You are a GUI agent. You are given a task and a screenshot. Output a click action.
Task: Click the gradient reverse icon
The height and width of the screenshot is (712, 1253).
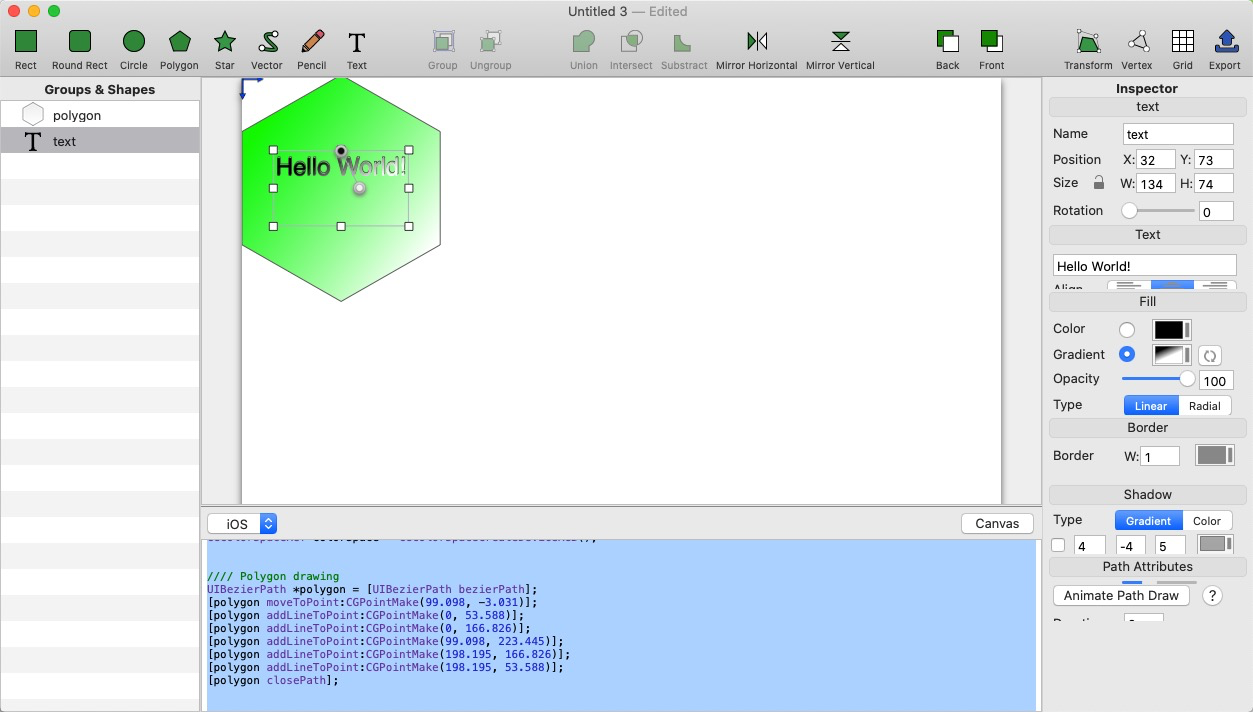pos(1209,355)
